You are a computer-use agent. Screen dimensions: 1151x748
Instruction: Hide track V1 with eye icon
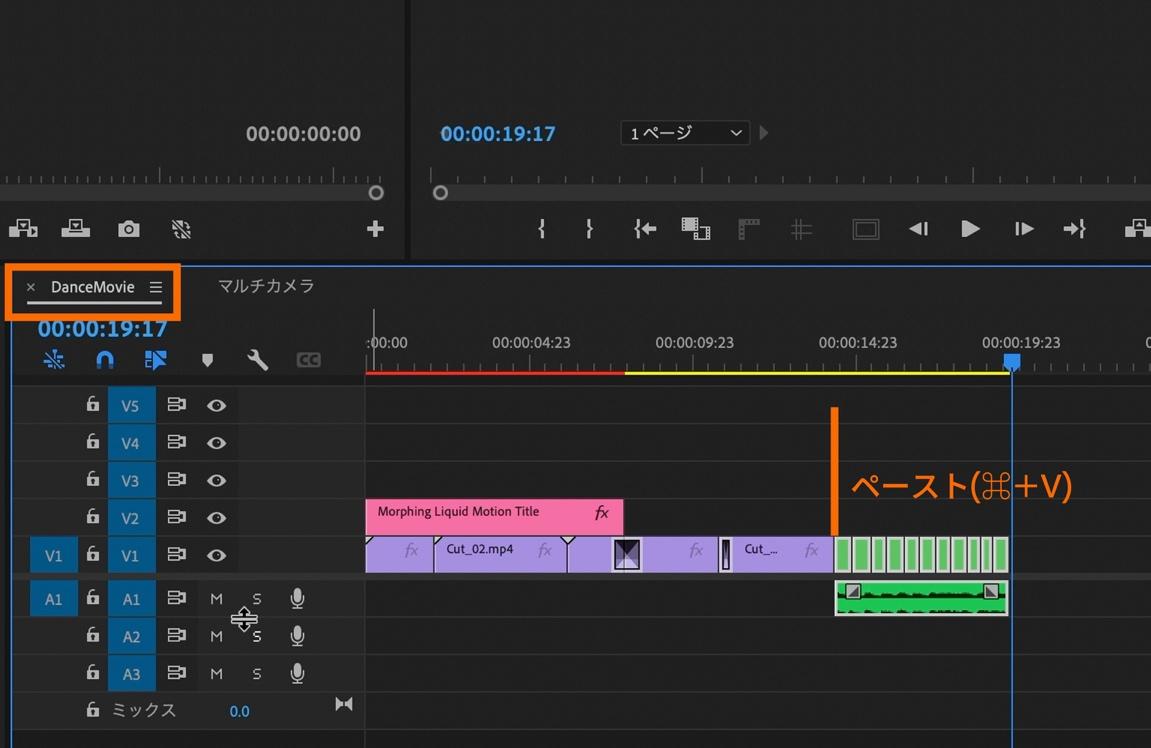216,555
